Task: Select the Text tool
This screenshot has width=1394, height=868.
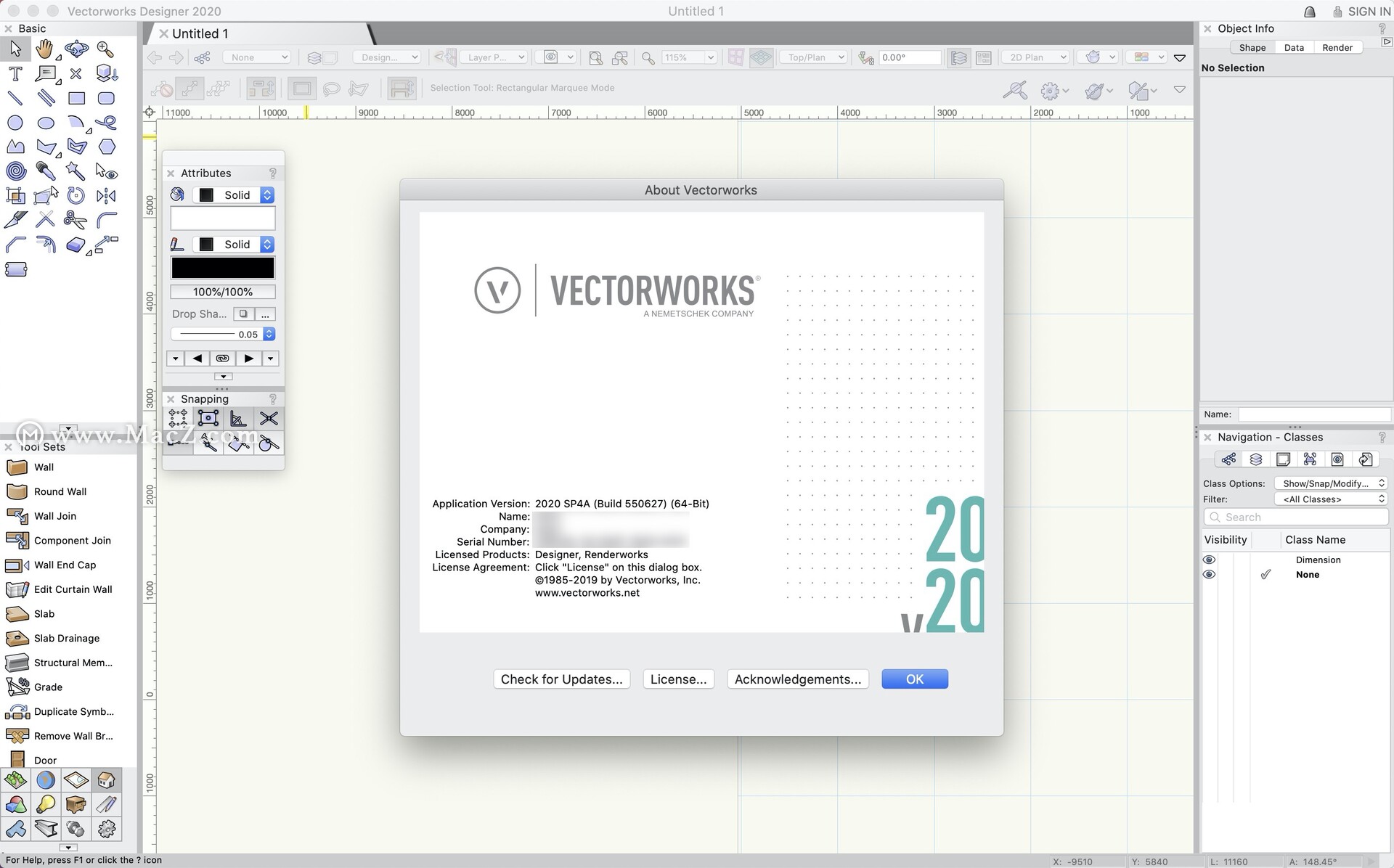Action: 15,73
